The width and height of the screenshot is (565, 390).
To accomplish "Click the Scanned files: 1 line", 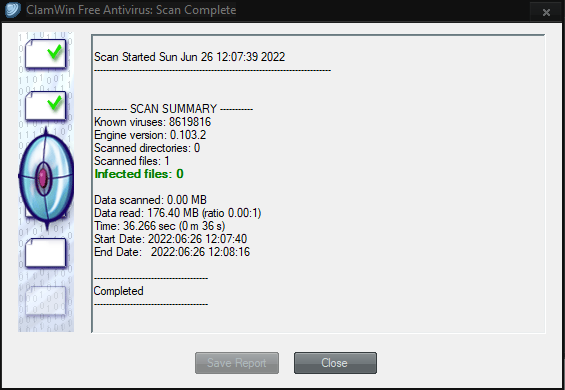I will tap(132, 161).
